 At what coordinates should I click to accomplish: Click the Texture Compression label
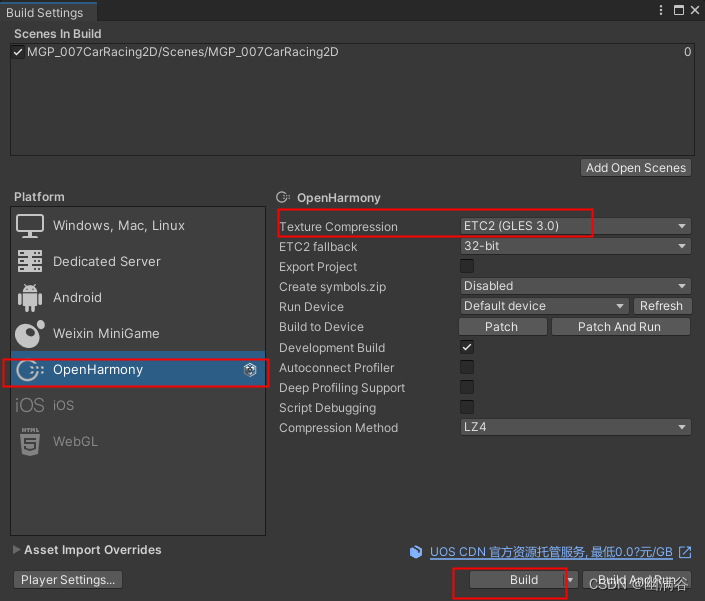pos(338,227)
